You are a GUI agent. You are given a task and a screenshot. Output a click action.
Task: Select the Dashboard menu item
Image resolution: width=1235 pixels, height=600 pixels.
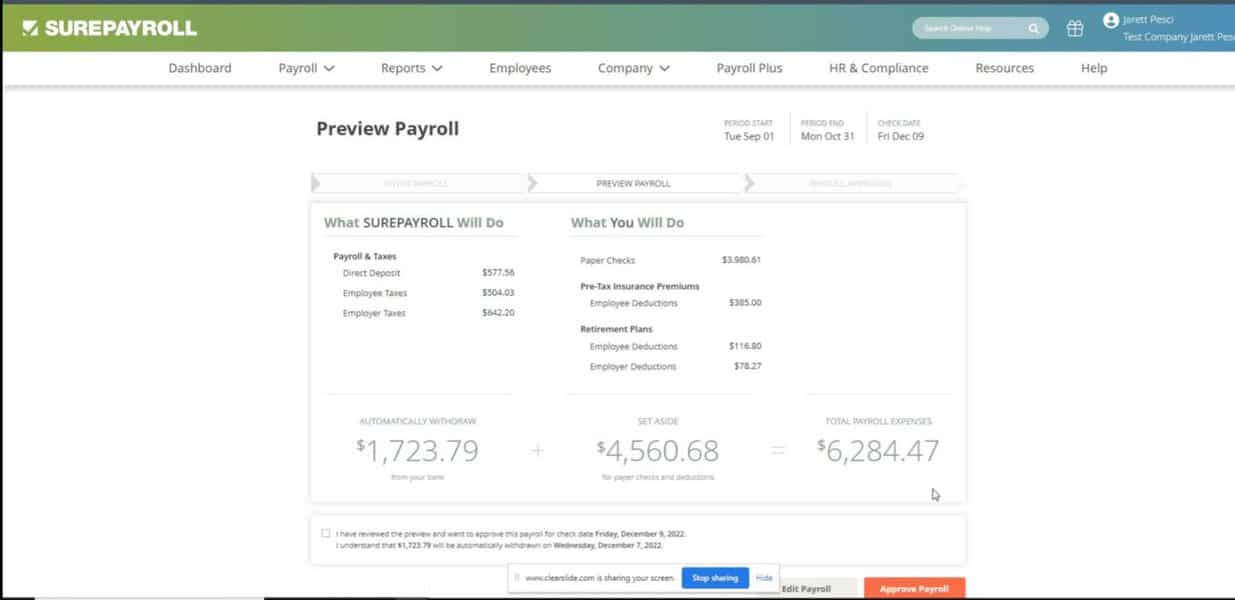200,68
